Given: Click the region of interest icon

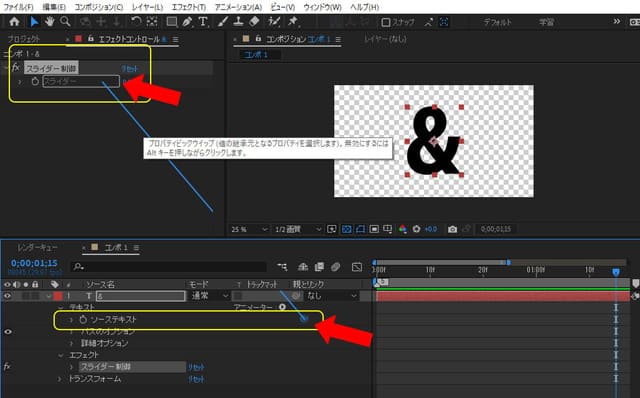Looking at the screenshot, I should click(374, 229).
